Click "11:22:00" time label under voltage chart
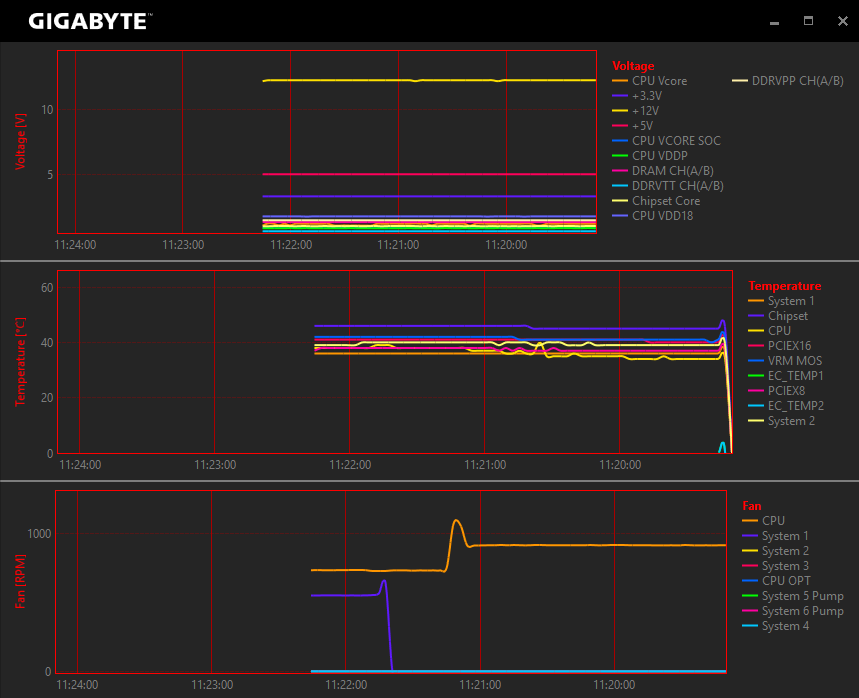 click(291, 245)
